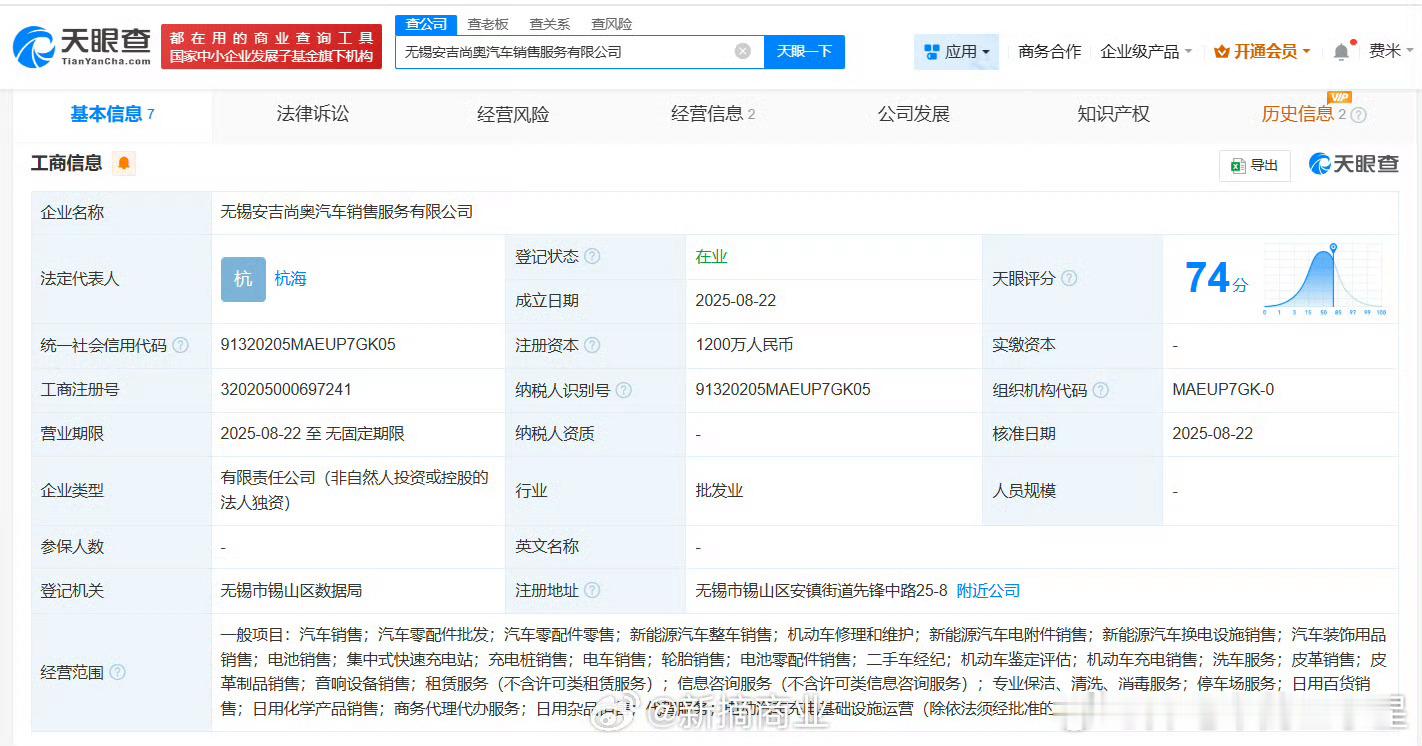Click the 工商信息 section heading
This screenshot has height=746, width=1422.
point(66,163)
